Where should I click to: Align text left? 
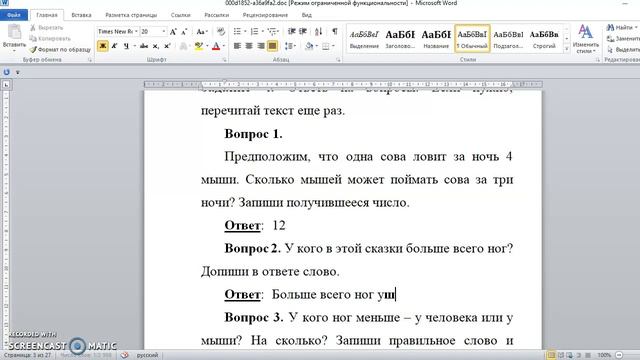[237, 46]
